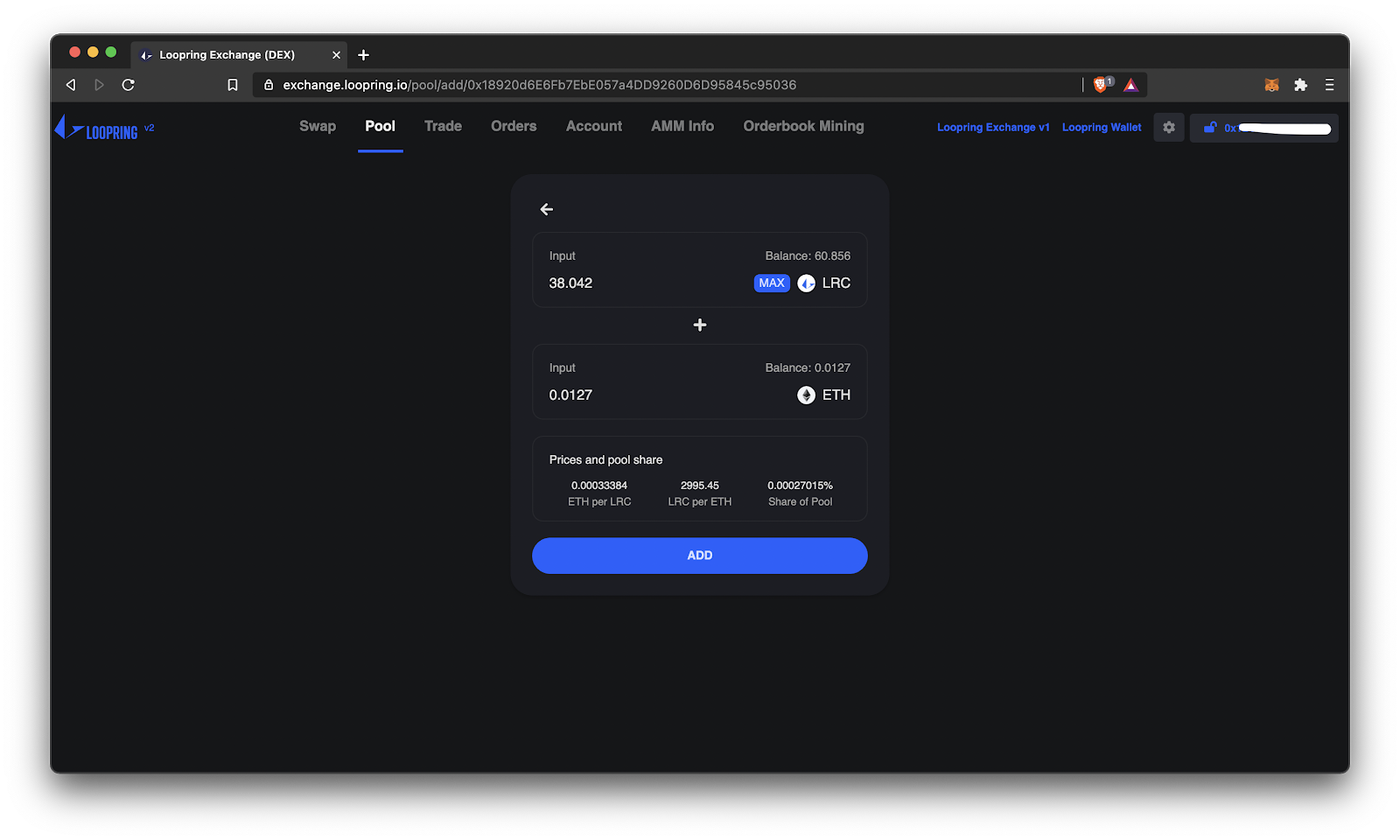Viewport: 1400px width, 840px height.
Task: Click the LRC amount input field
Action: [x=647, y=283]
